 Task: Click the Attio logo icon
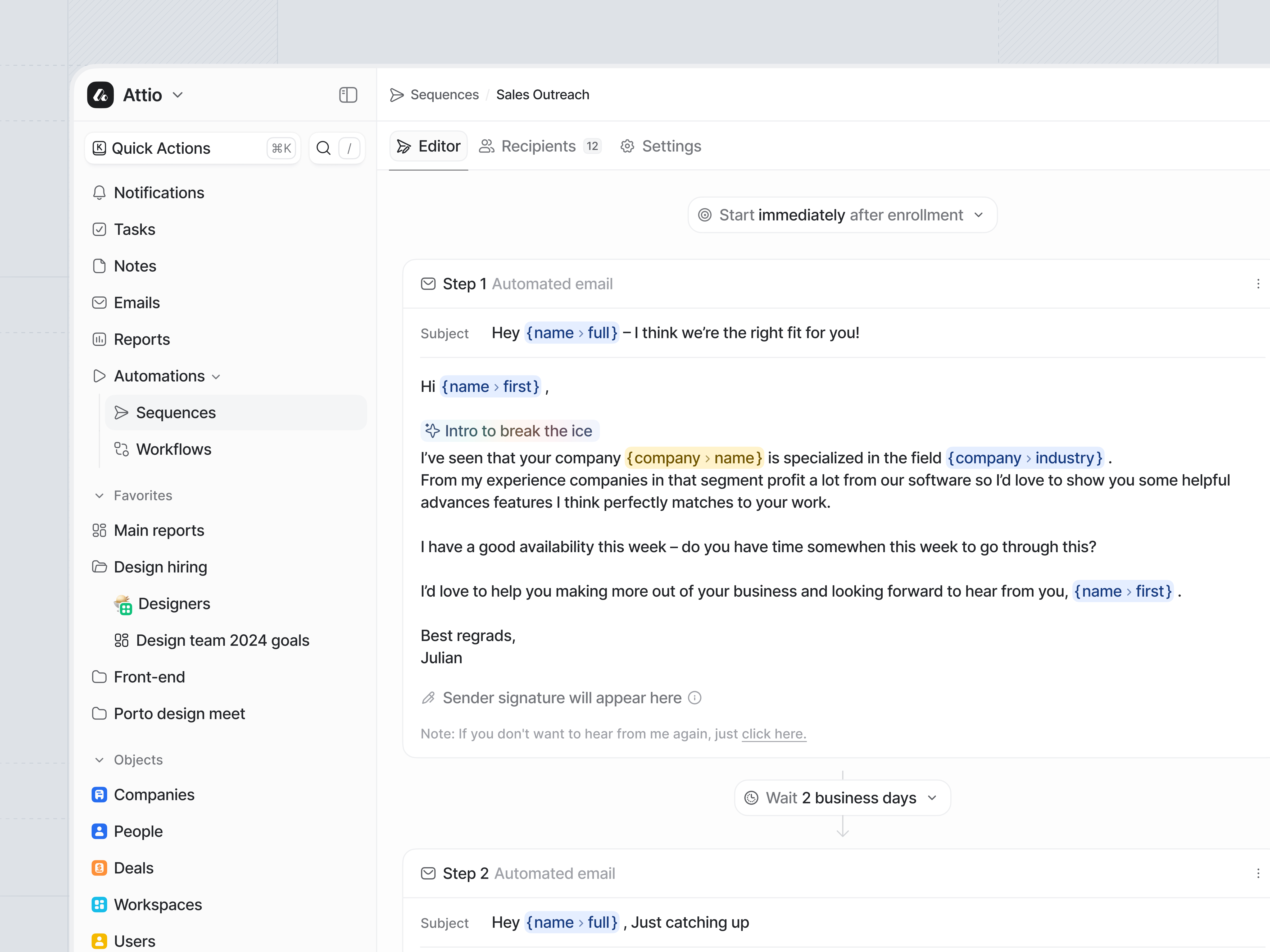[x=101, y=95]
